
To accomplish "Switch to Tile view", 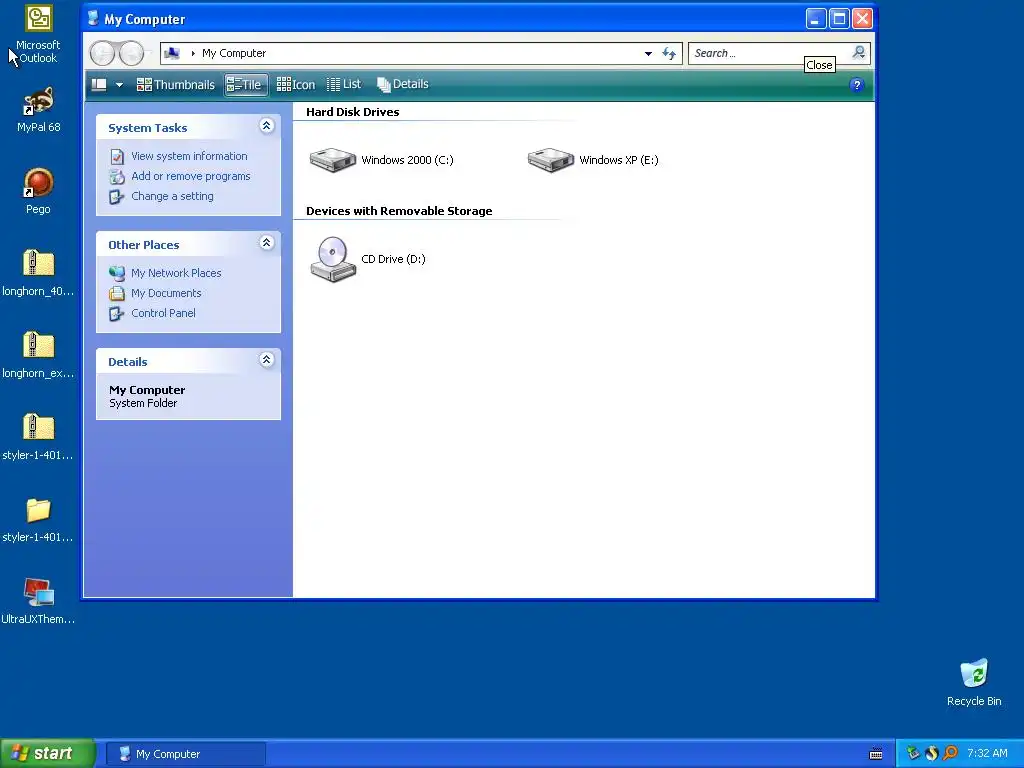I will click(x=245, y=85).
